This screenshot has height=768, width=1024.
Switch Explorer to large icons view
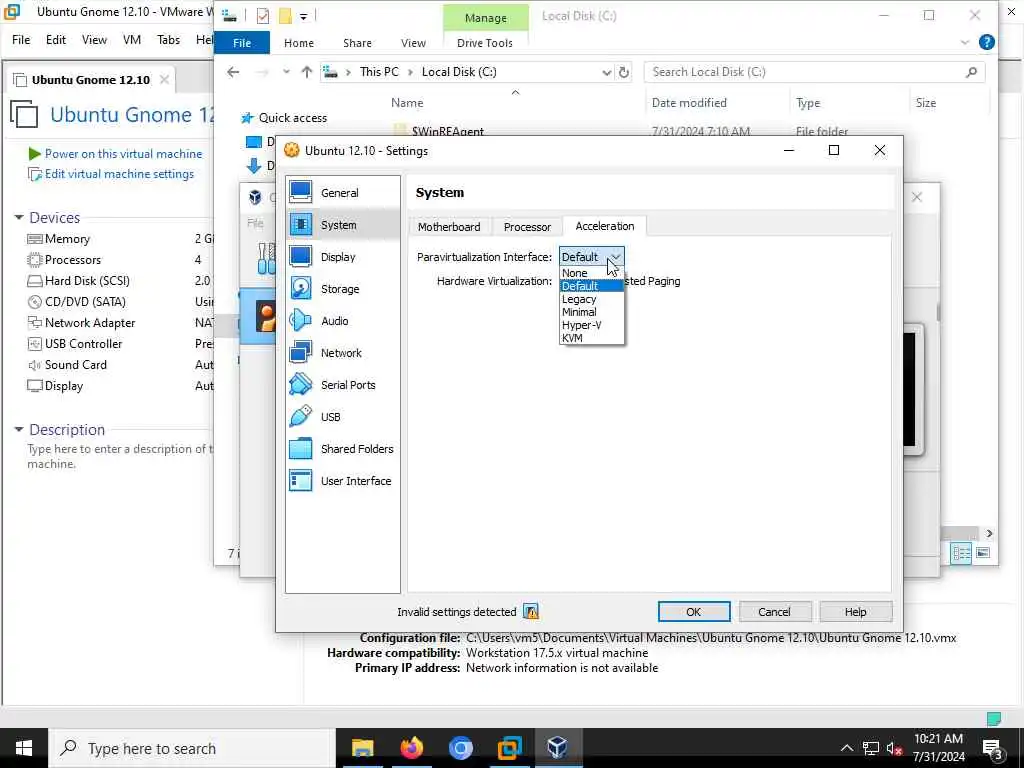tap(983, 554)
